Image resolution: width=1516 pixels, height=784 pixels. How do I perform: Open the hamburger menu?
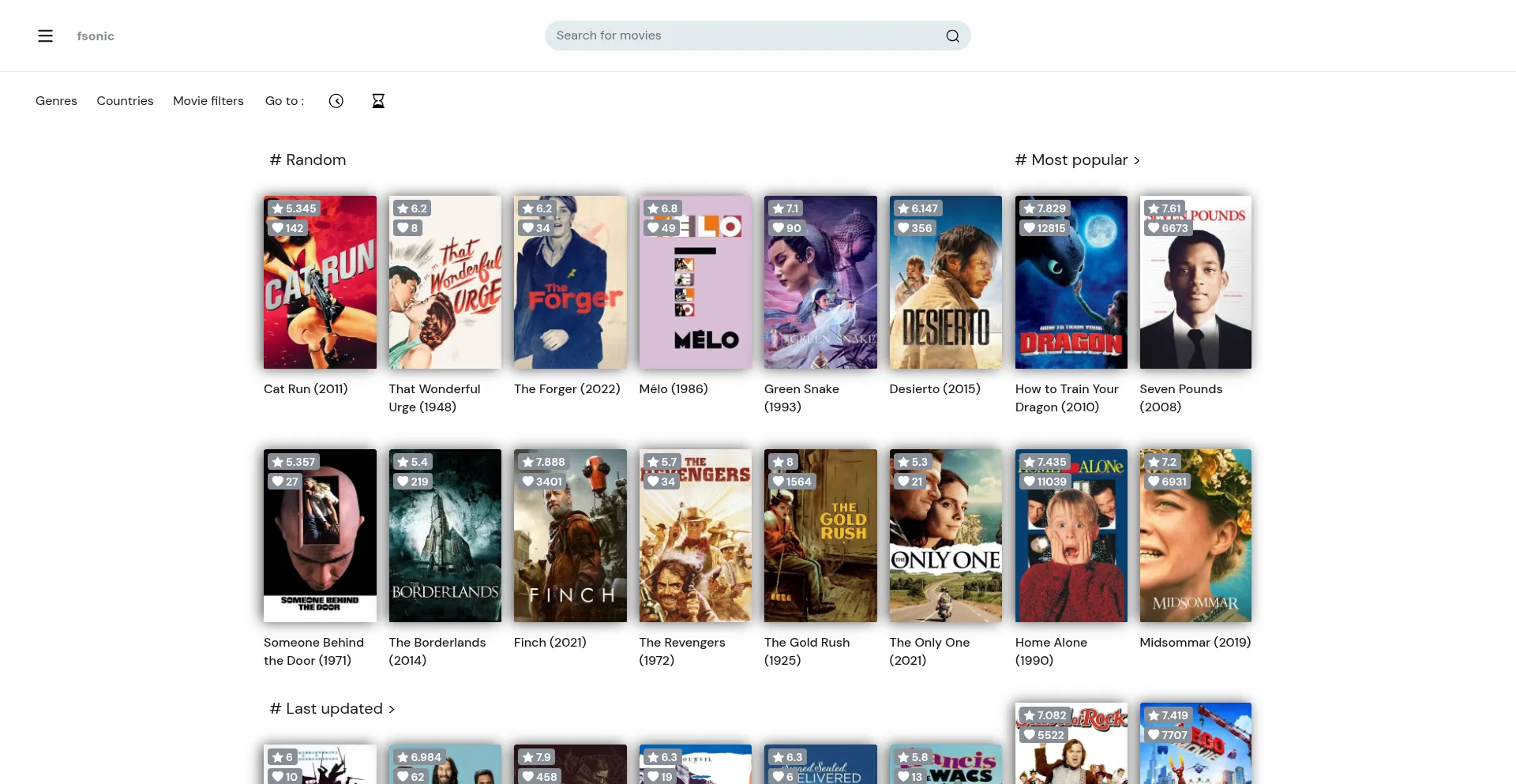click(45, 36)
